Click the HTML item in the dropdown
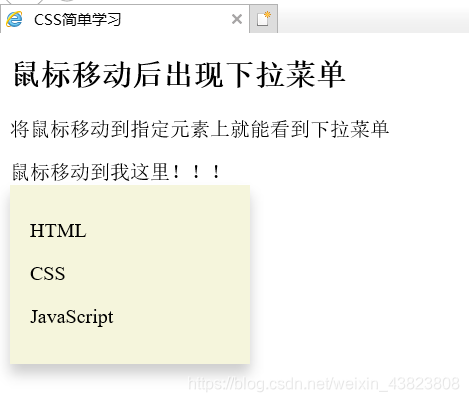 (x=58, y=231)
